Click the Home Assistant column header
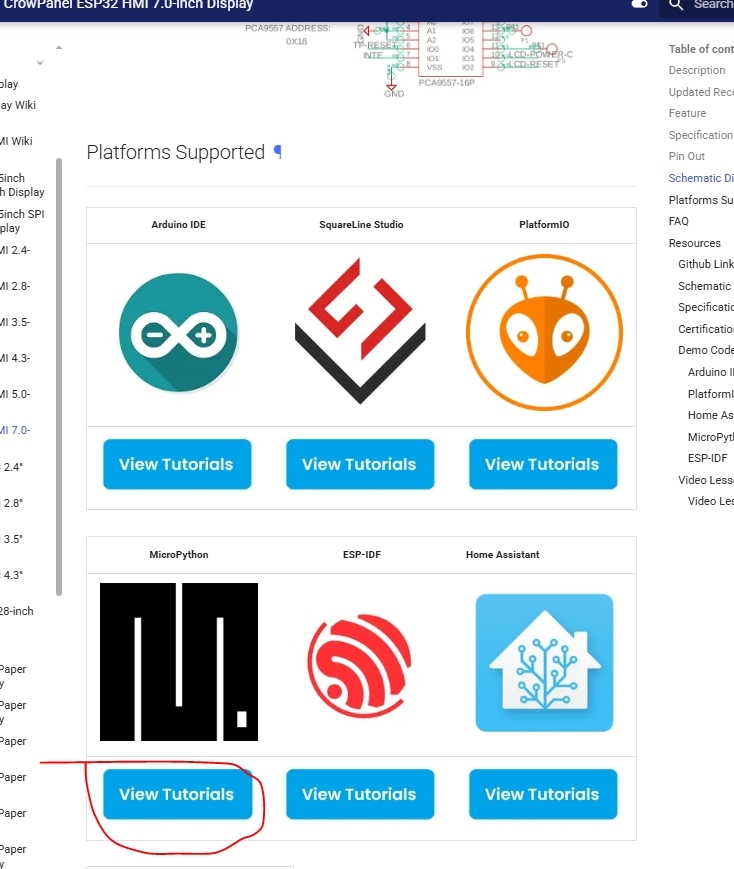This screenshot has width=734, height=869. [x=502, y=555]
